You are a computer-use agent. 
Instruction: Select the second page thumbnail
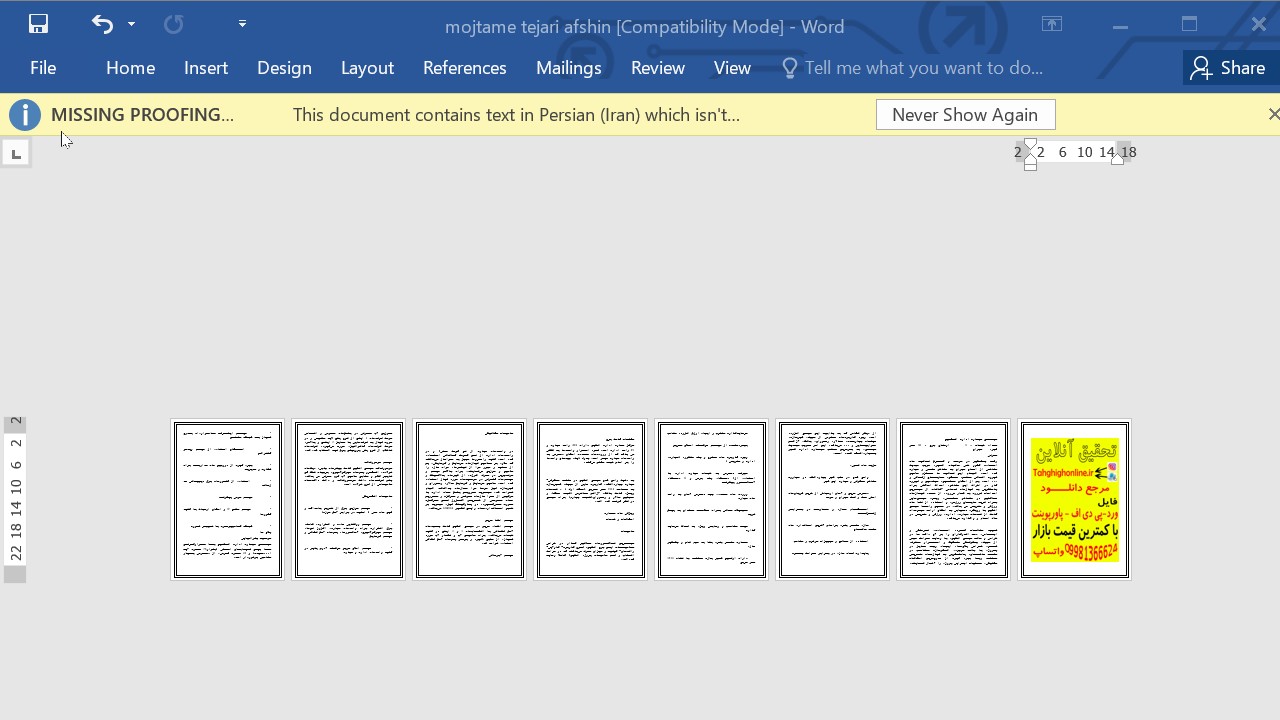pos(349,500)
